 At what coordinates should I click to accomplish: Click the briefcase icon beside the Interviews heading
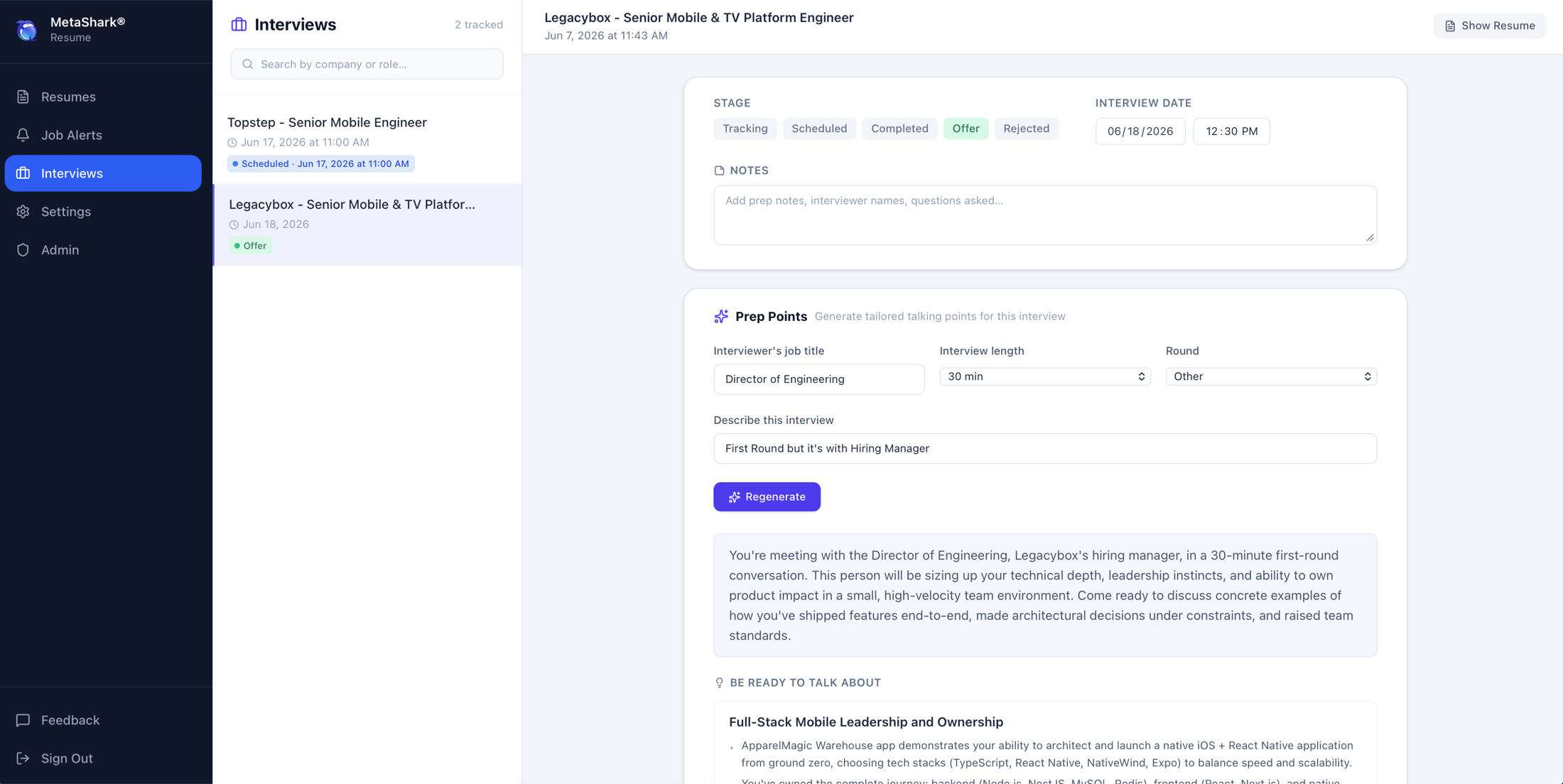[239, 24]
